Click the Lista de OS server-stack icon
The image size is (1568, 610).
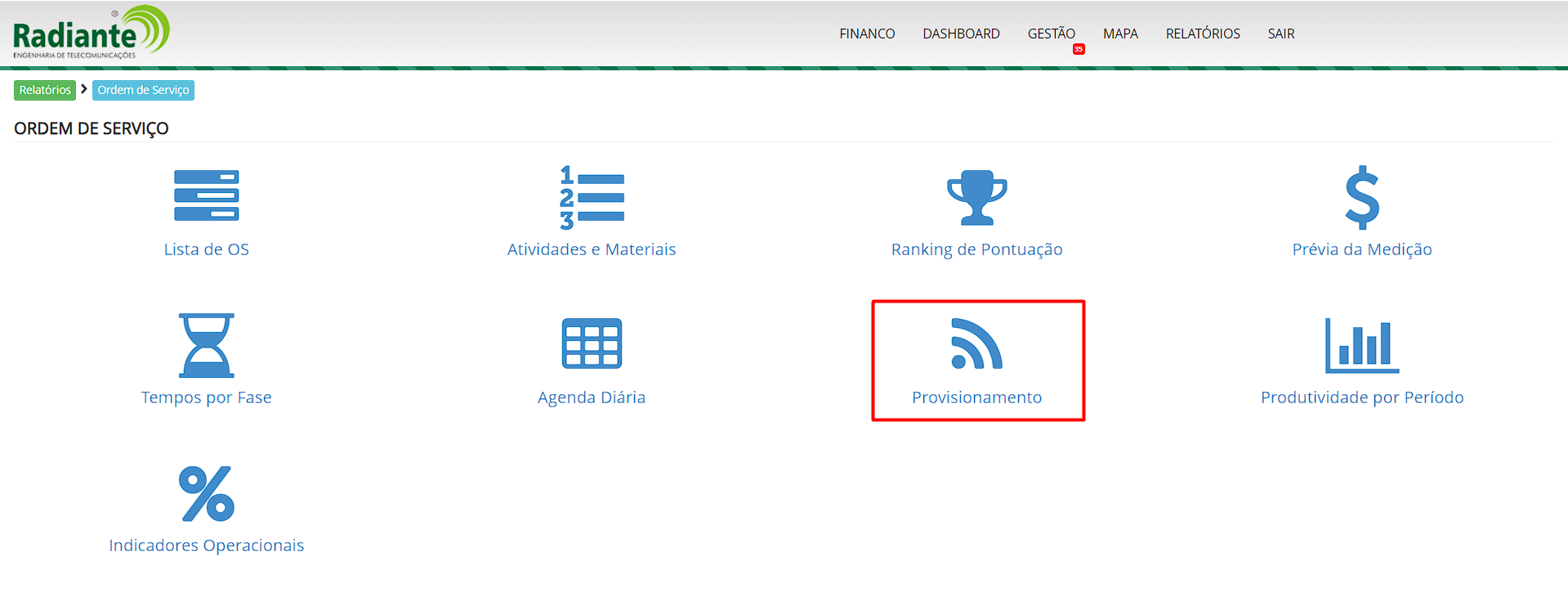click(206, 196)
